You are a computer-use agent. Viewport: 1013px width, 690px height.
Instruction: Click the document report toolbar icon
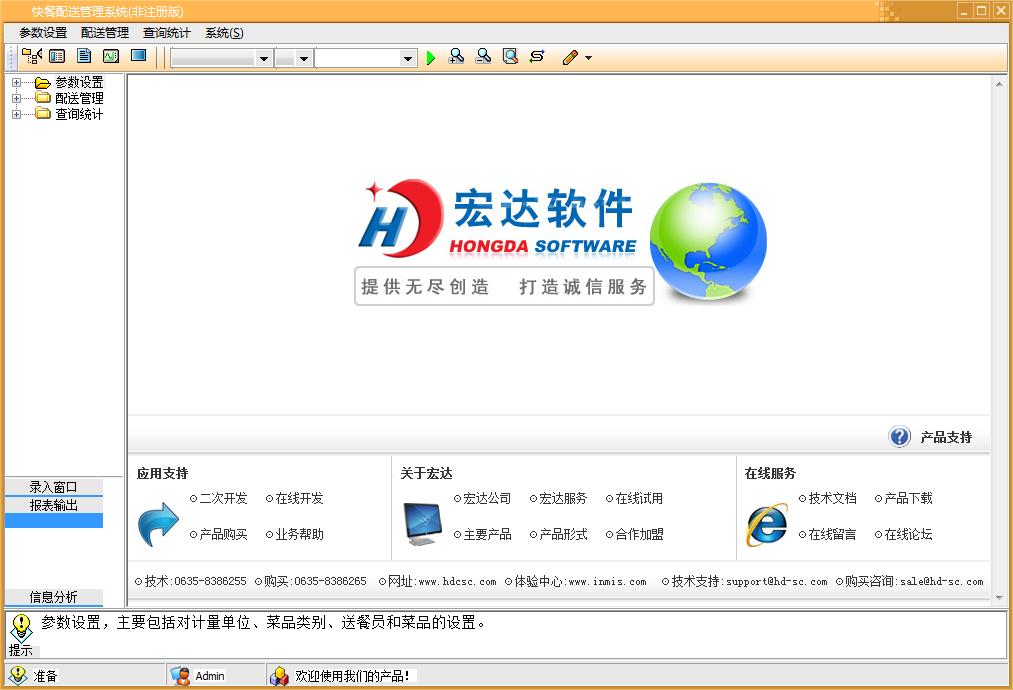84,57
